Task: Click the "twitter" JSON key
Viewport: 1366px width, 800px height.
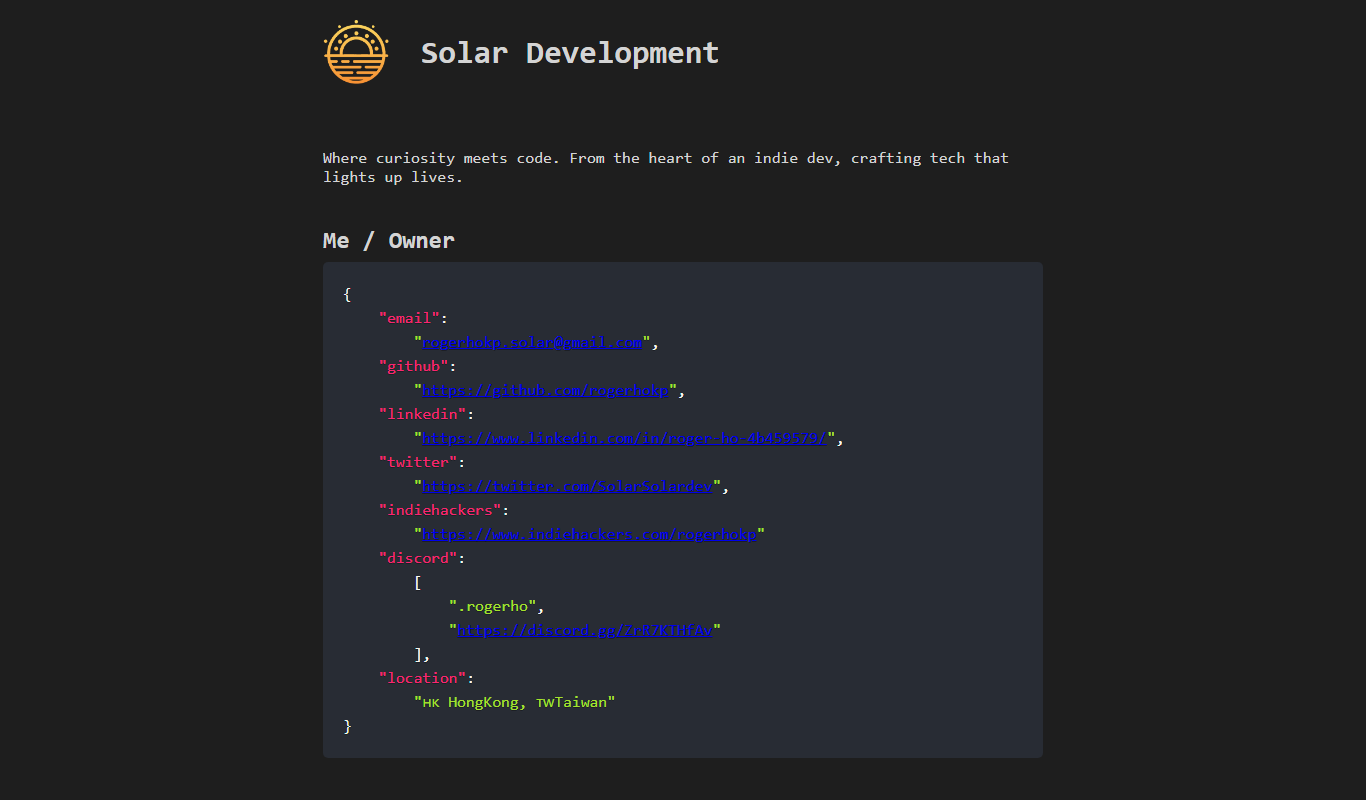Action: pos(418,462)
